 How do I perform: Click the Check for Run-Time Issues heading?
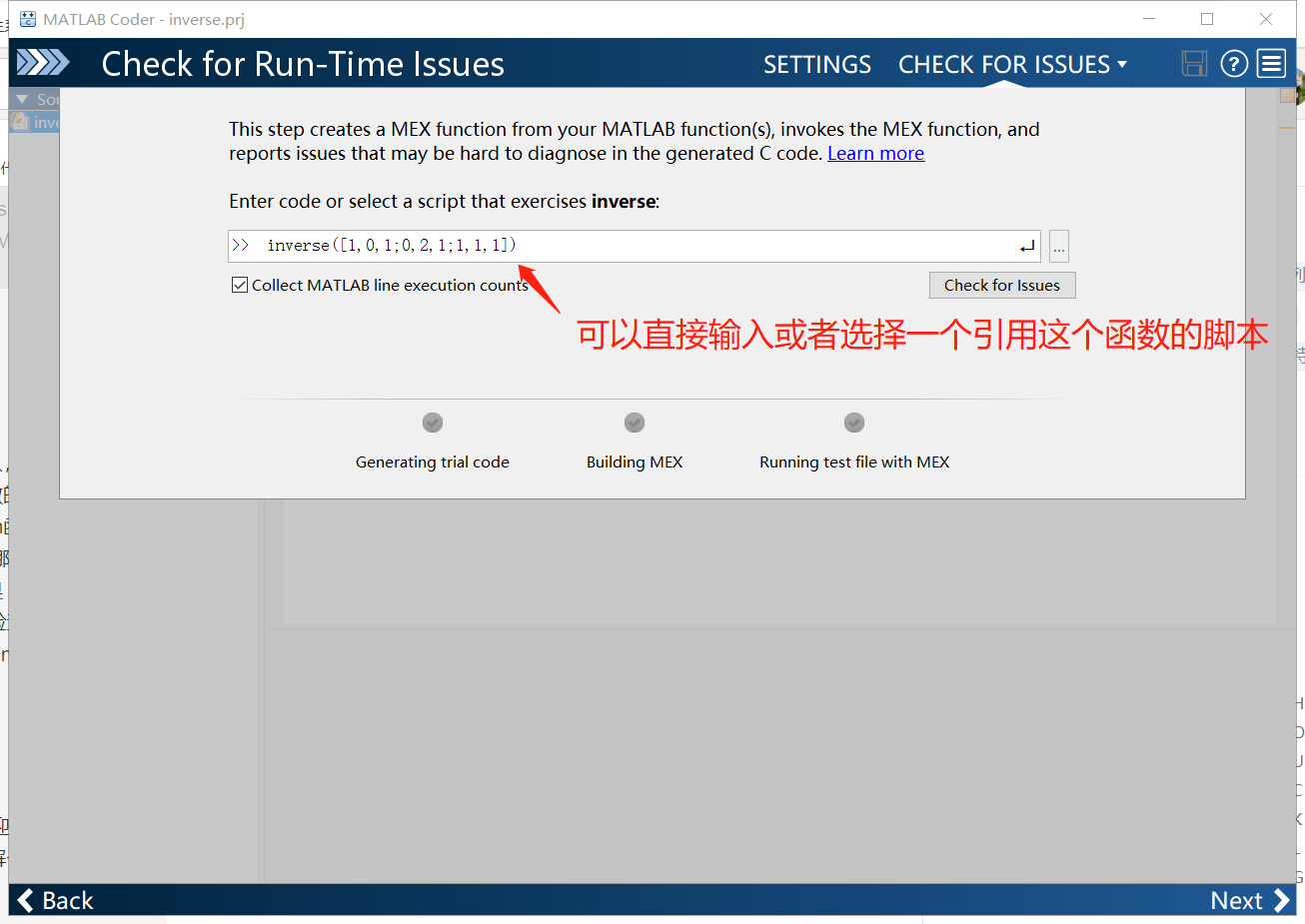(303, 64)
